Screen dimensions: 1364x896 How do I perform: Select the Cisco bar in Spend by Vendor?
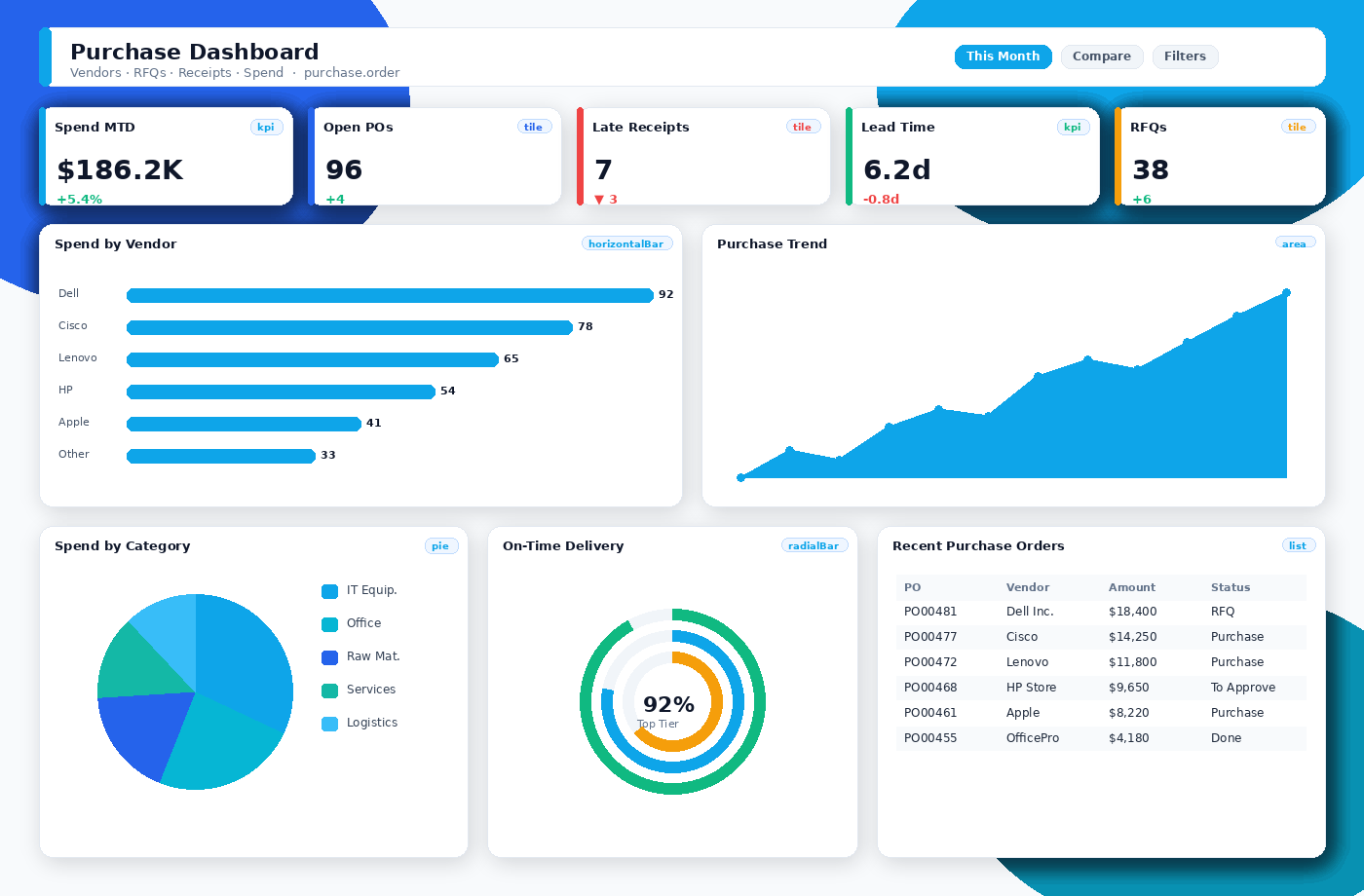pos(350,327)
